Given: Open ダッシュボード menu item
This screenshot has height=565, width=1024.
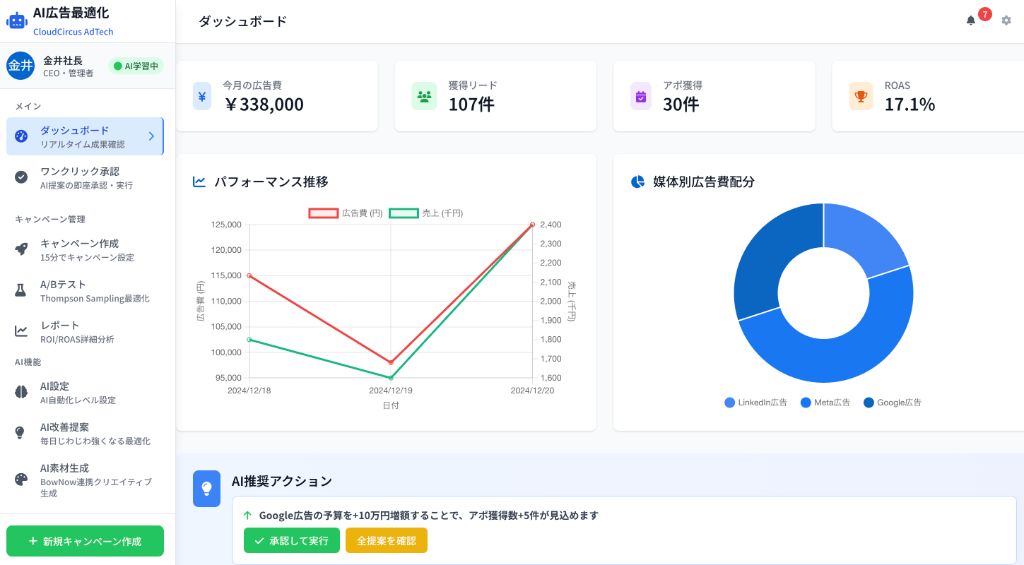Looking at the screenshot, I should pos(85,137).
